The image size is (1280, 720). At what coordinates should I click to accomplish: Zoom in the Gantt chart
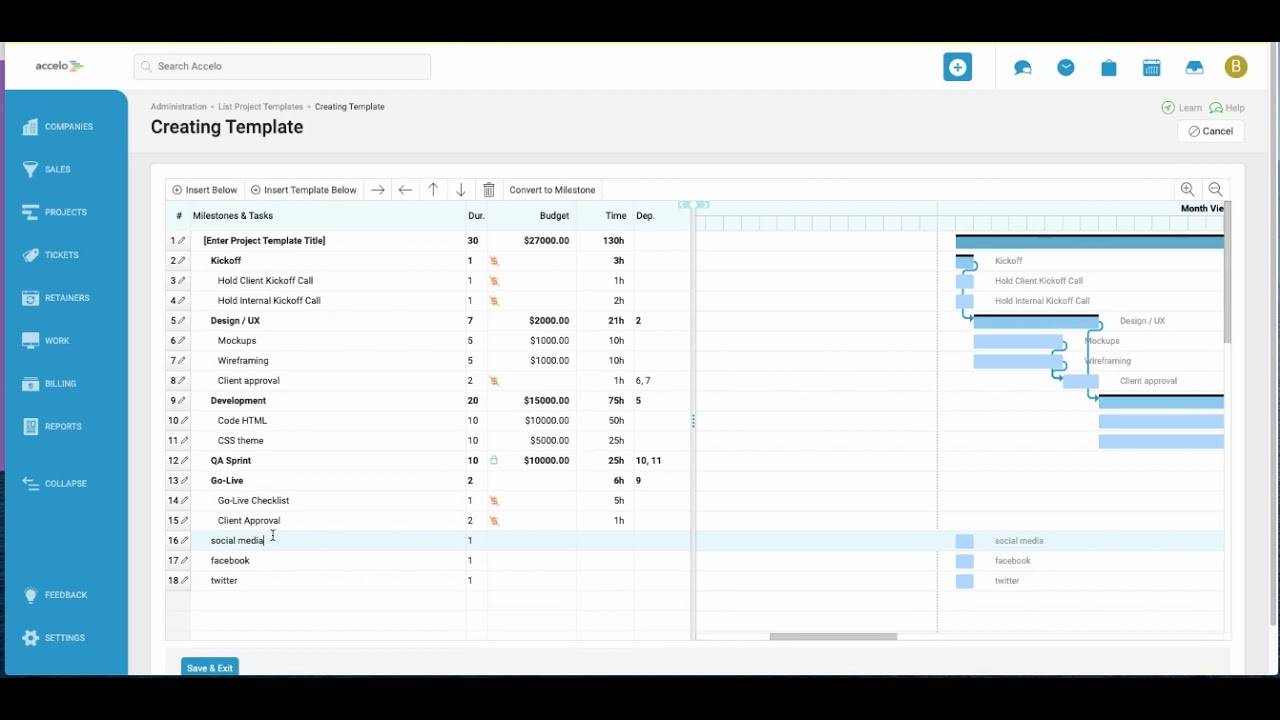pos(1187,189)
